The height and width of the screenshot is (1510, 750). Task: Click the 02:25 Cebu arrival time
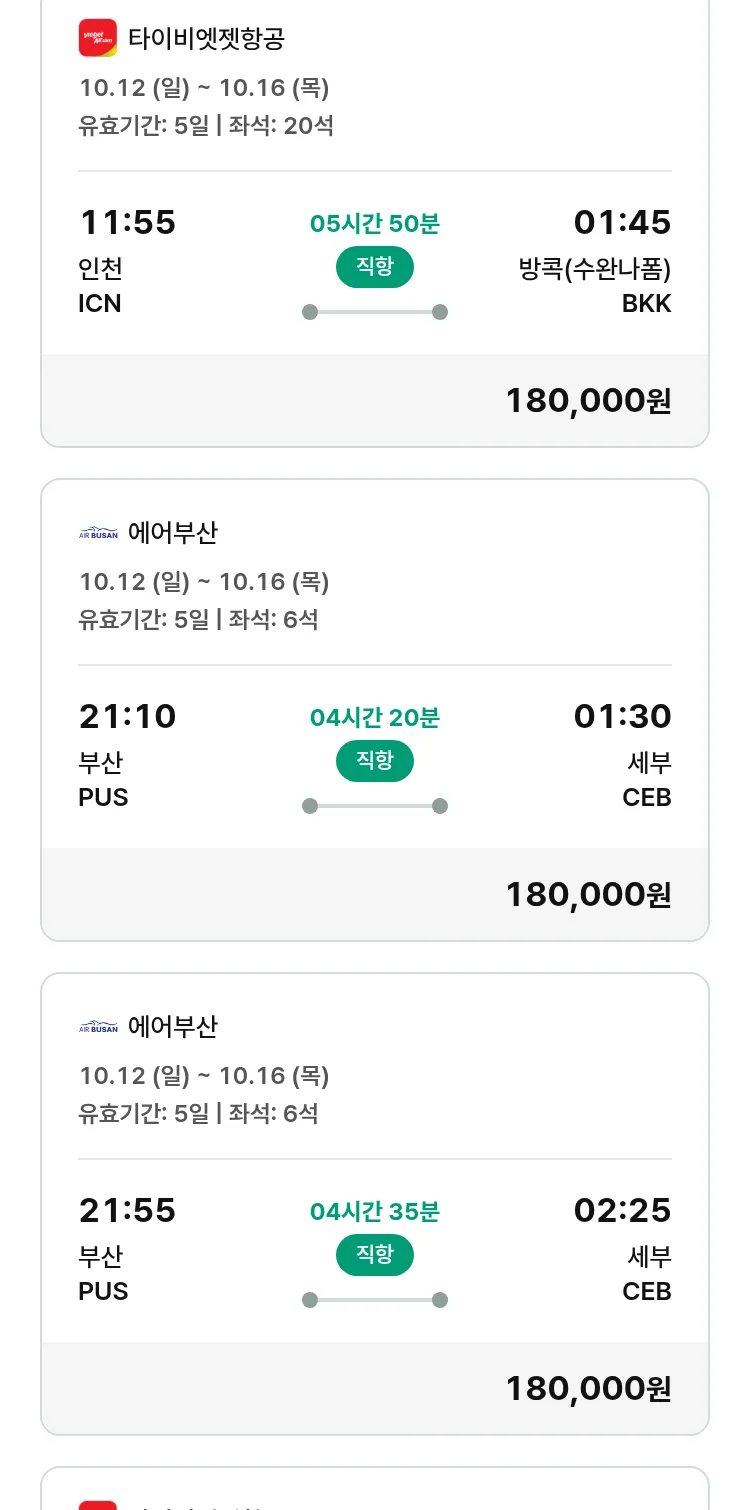coord(622,1210)
